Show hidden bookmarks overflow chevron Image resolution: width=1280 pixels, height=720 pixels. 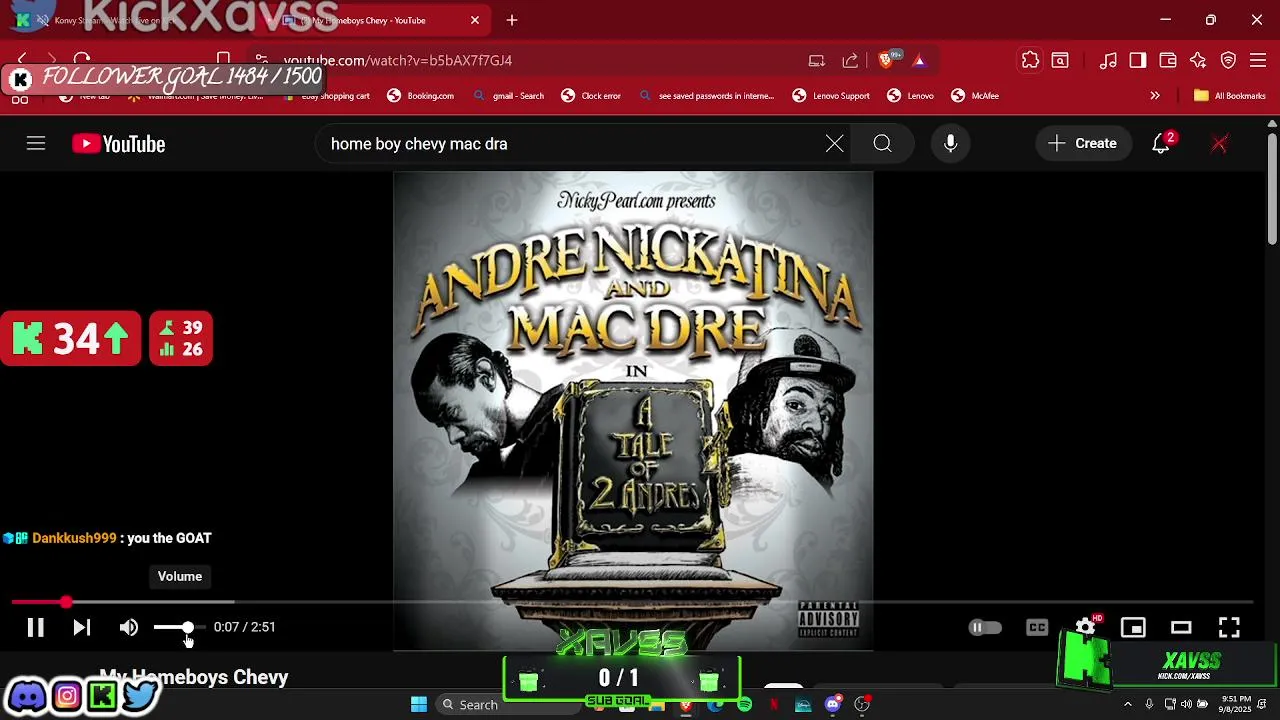coord(1155,96)
